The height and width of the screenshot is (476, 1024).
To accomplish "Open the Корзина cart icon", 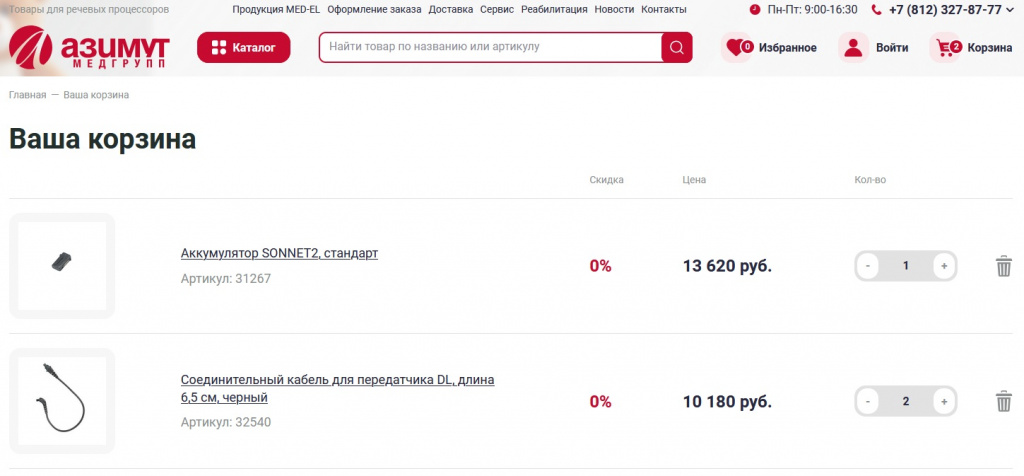I will (946, 48).
